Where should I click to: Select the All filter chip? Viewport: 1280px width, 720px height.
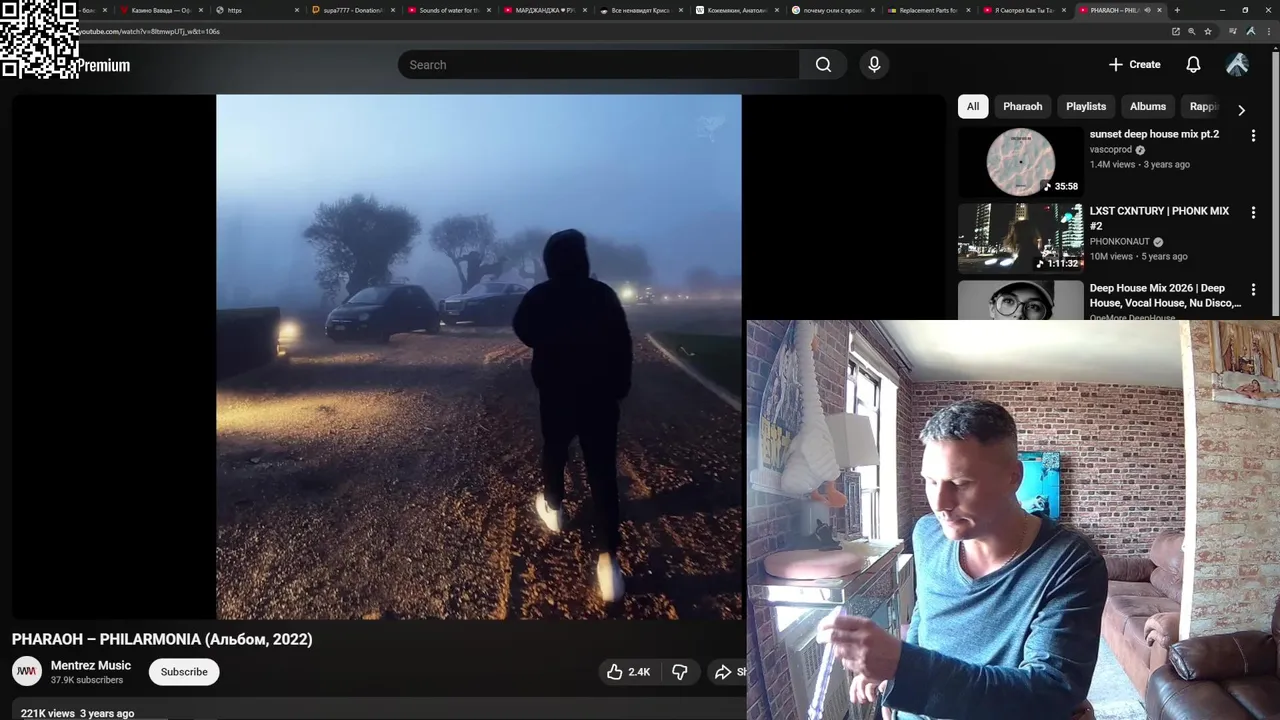tap(973, 107)
